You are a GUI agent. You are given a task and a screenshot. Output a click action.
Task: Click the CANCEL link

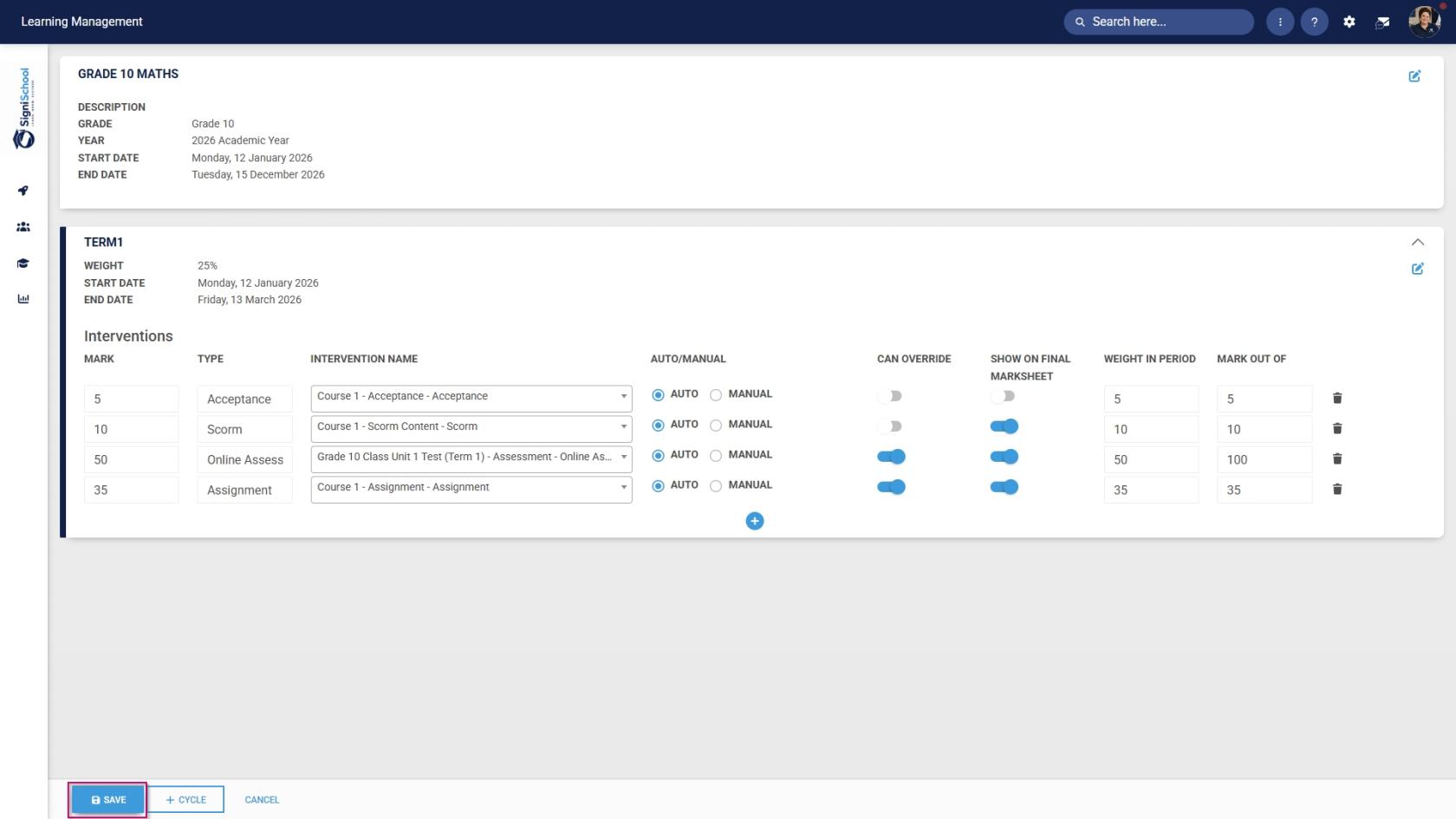point(262,800)
